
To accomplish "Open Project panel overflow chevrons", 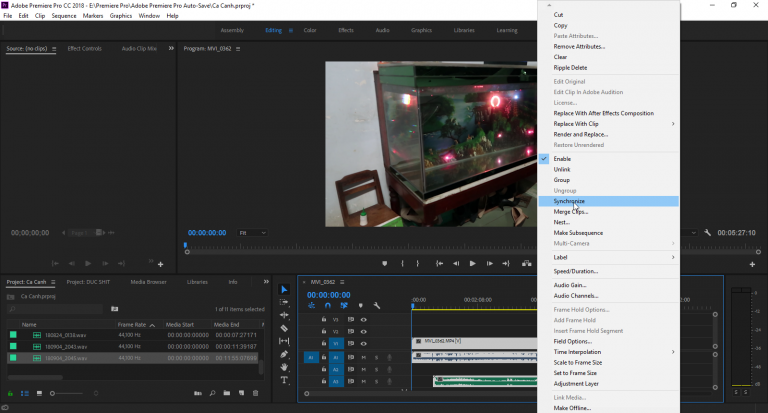I will coord(266,282).
